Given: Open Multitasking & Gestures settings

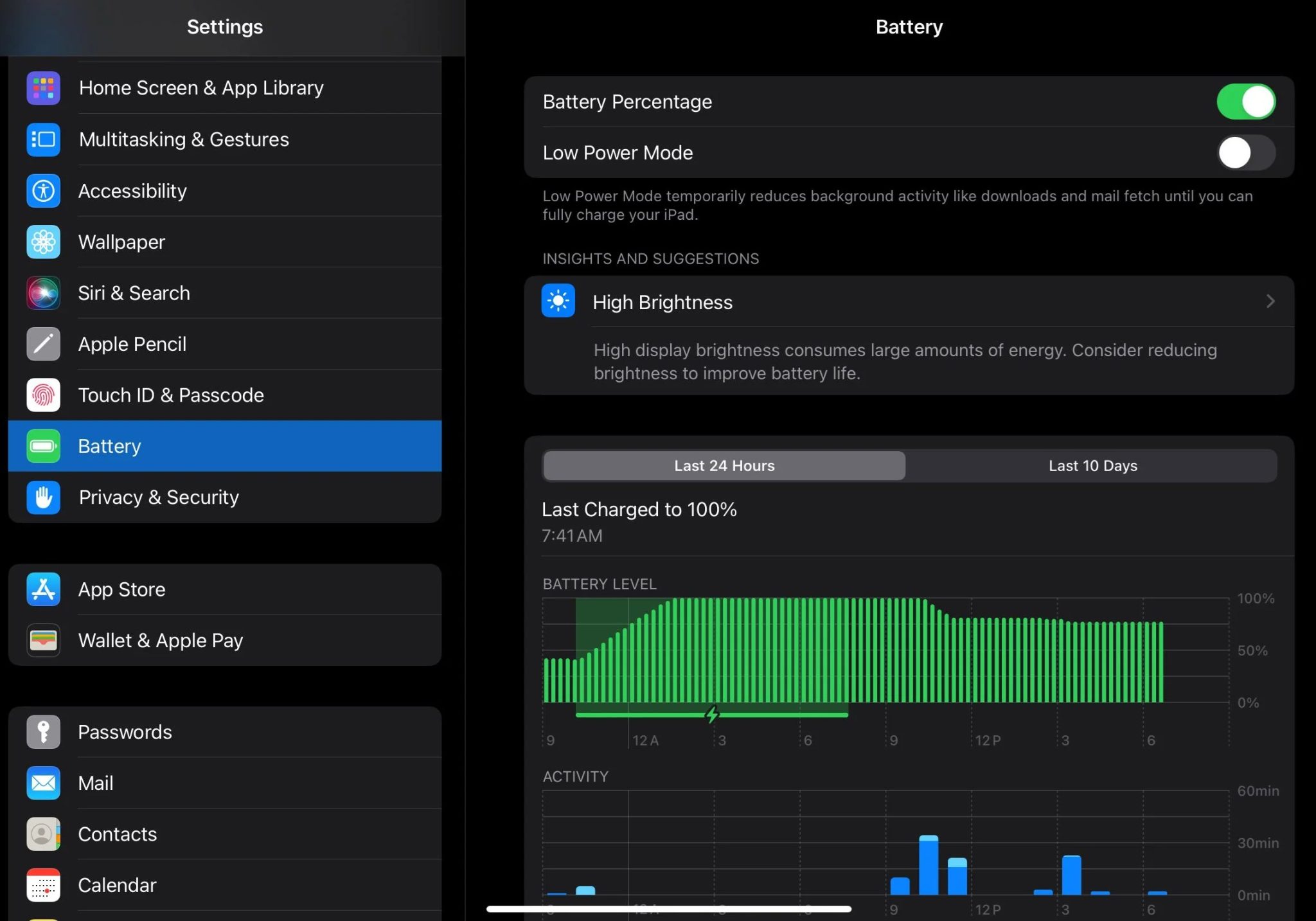Looking at the screenshot, I should [225, 139].
